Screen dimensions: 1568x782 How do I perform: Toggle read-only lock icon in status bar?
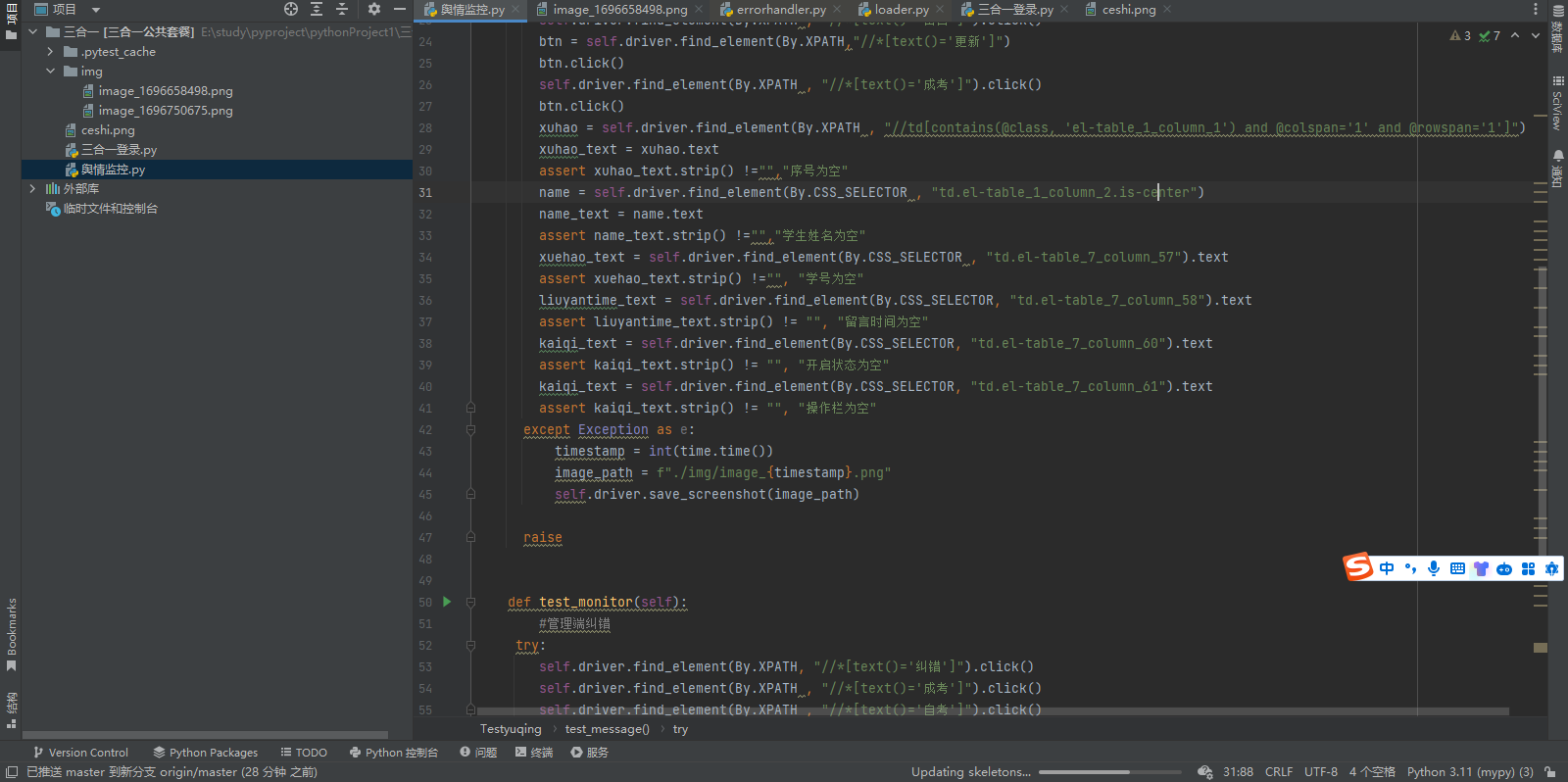coord(1550,772)
